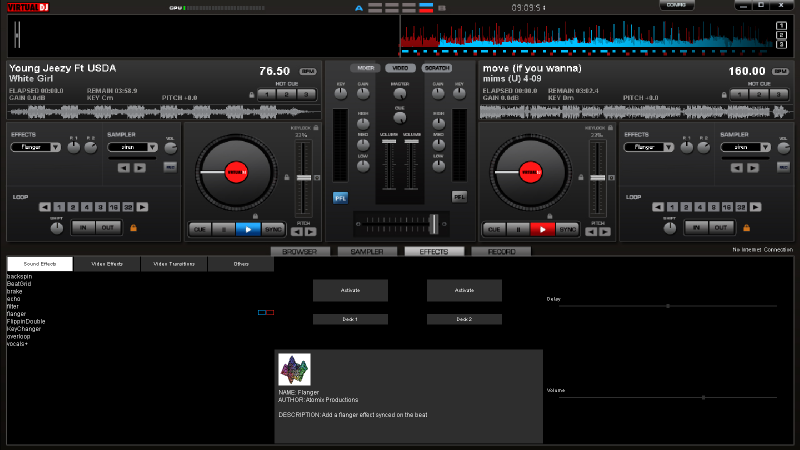This screenshot has width=800, height=450.
Task: Double the right deck loop length arrow
Action: click(x=756, y=207)
